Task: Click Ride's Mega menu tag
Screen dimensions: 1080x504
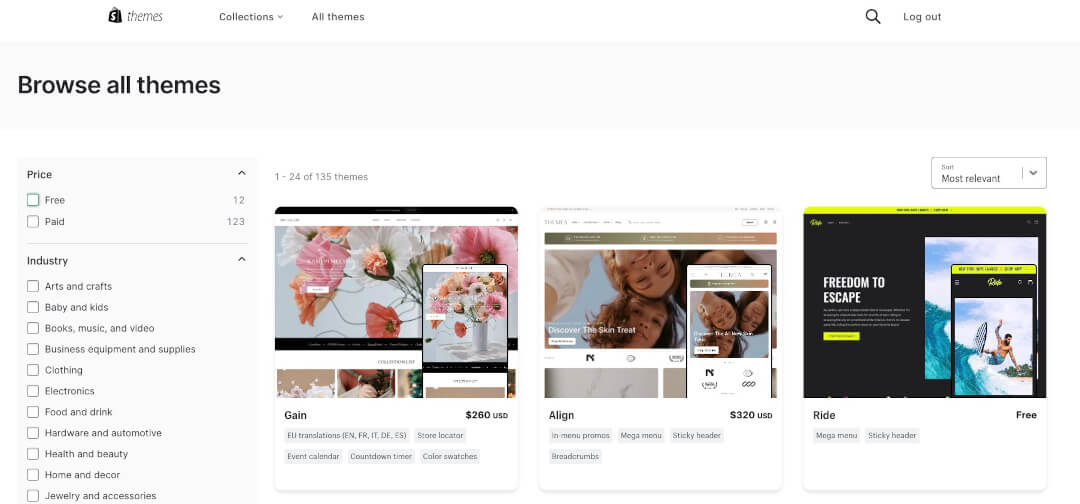Action: point(837,435)
